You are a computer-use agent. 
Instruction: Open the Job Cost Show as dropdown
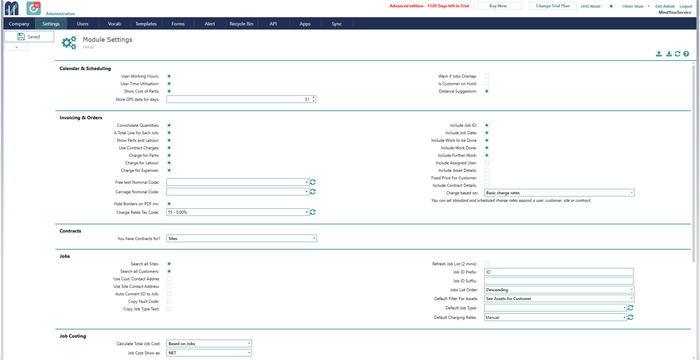[x=209, y=353]
